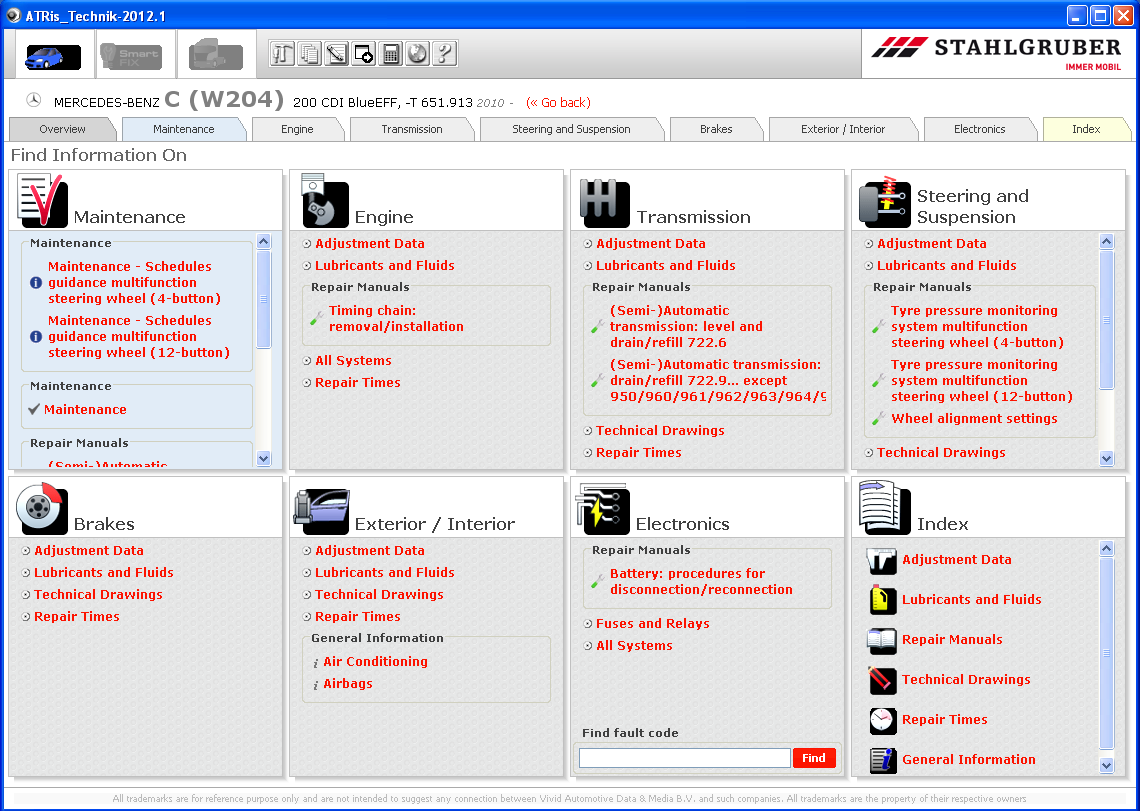Click scroll up arrow in Maintenance panel
Screen dimensions: 1140x811
pos(264,241)
